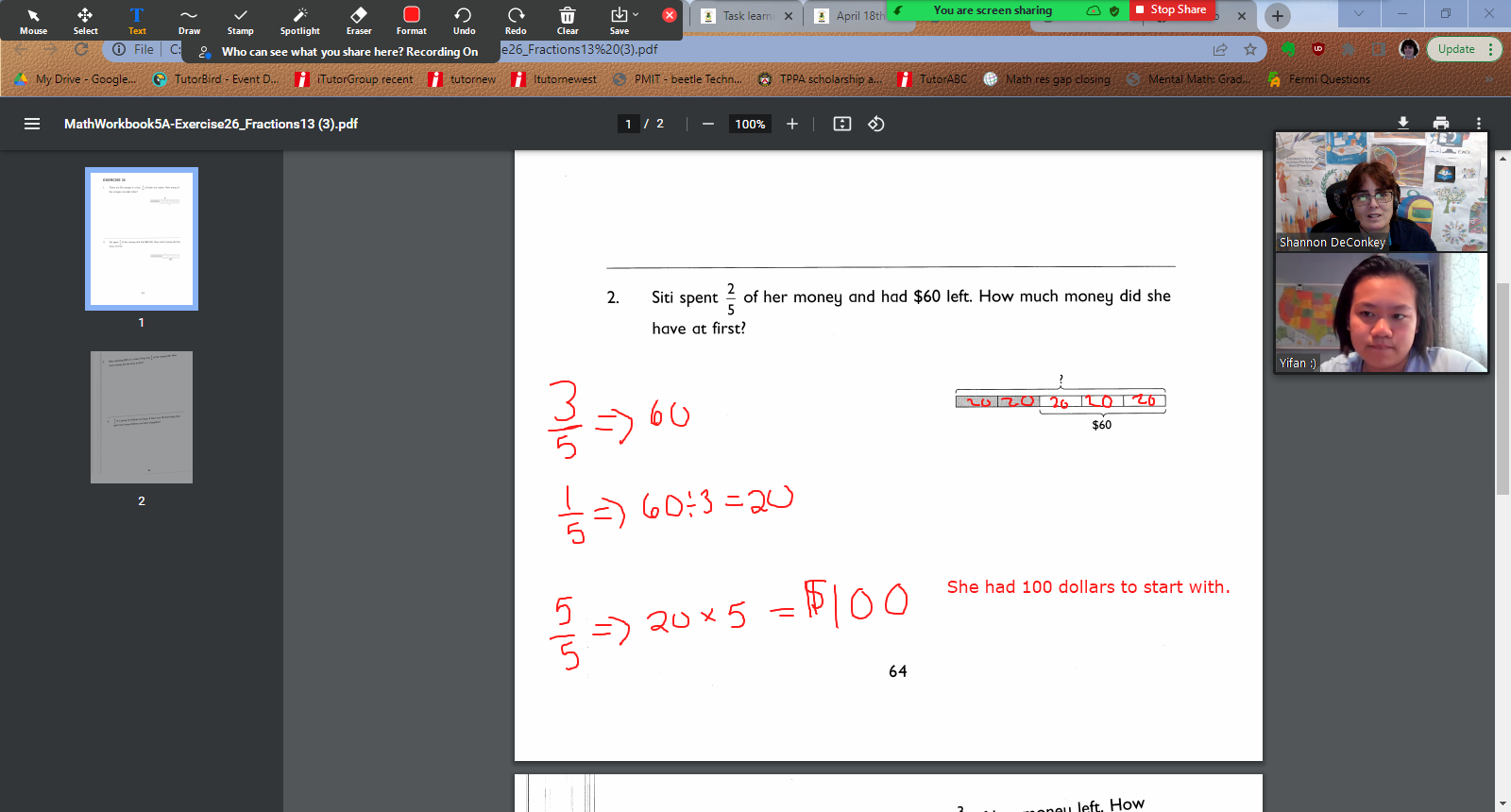The image size is (1511, 812).
Task: View site information File icon
Action: point(133,49)
